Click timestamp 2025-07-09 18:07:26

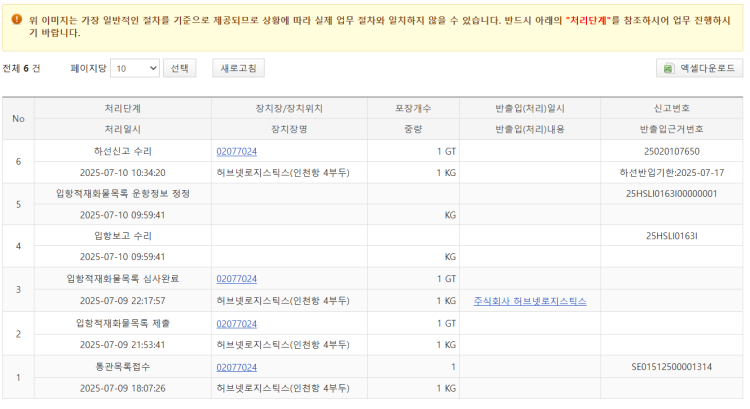pos(122,388)
